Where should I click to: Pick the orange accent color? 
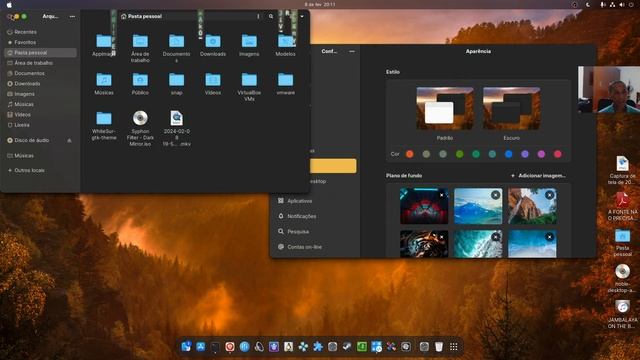click(x=410, y=154)
